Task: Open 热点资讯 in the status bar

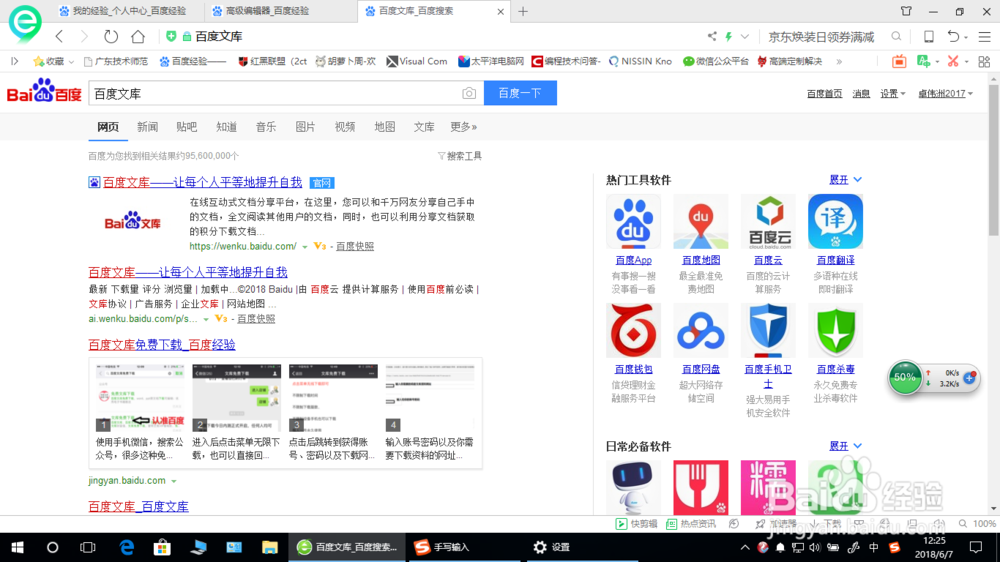Action: (691, 524)
